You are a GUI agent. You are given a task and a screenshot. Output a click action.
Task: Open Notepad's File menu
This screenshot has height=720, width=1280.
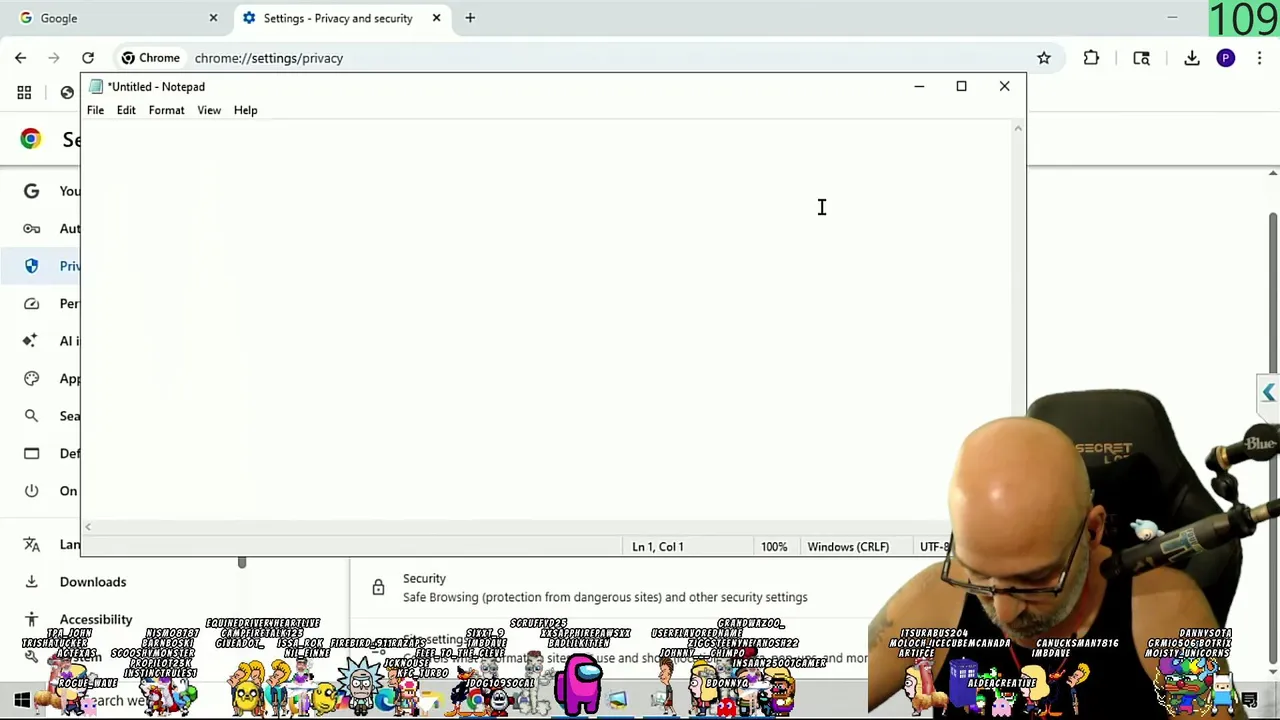(x=95, y=110)
